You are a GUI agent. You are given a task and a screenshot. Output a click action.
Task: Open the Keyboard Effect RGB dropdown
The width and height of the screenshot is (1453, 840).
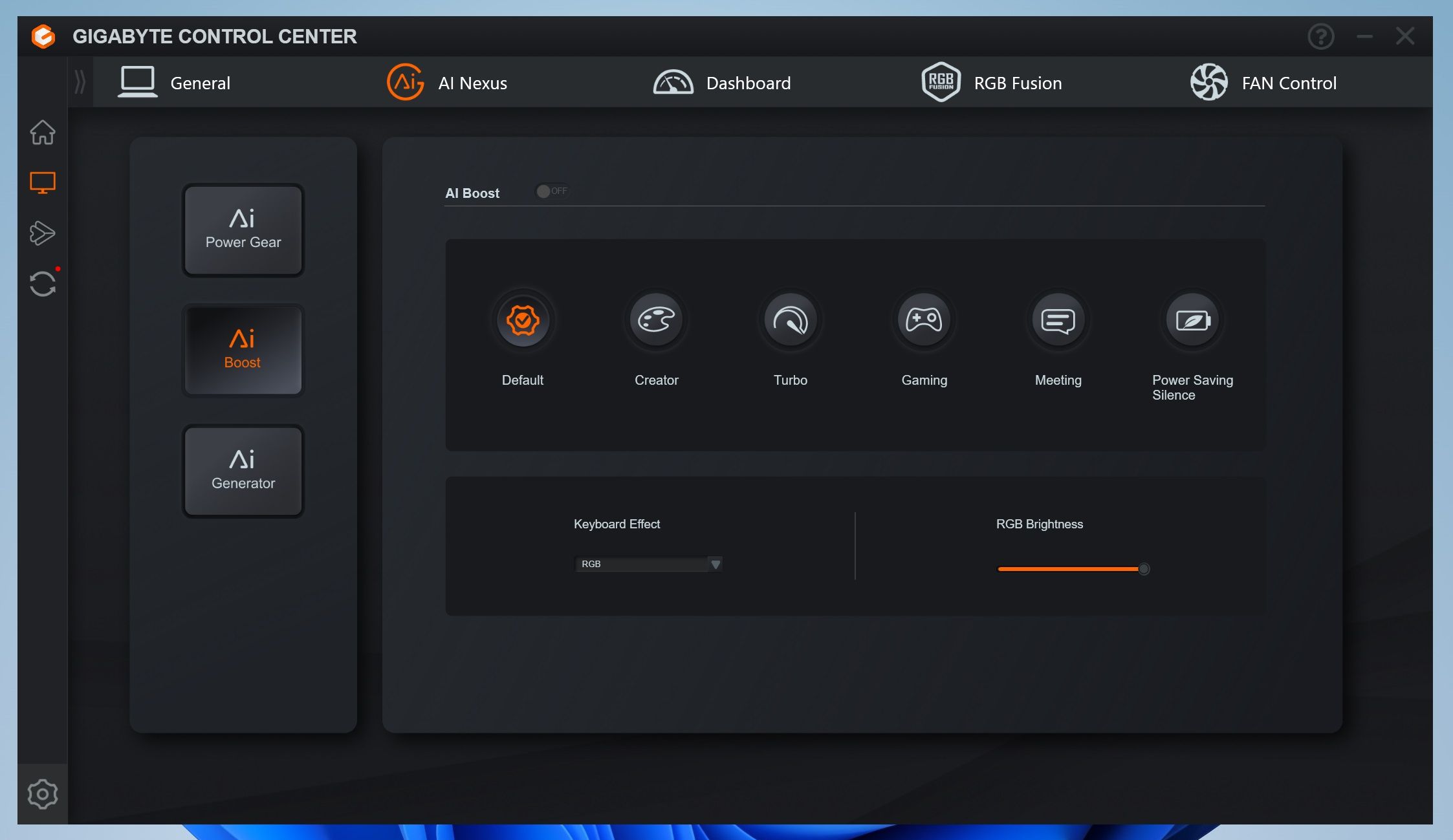coord(642,564)
